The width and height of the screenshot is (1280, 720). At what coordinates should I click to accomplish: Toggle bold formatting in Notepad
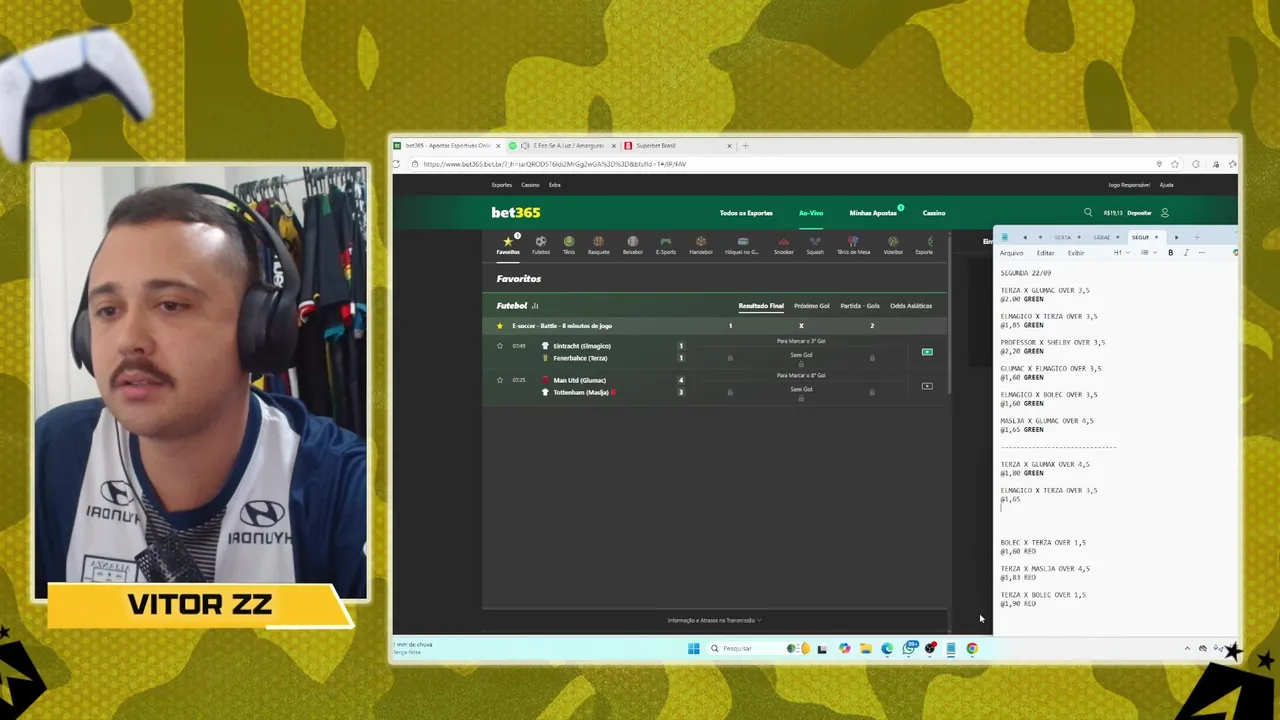coord(1171,253)
